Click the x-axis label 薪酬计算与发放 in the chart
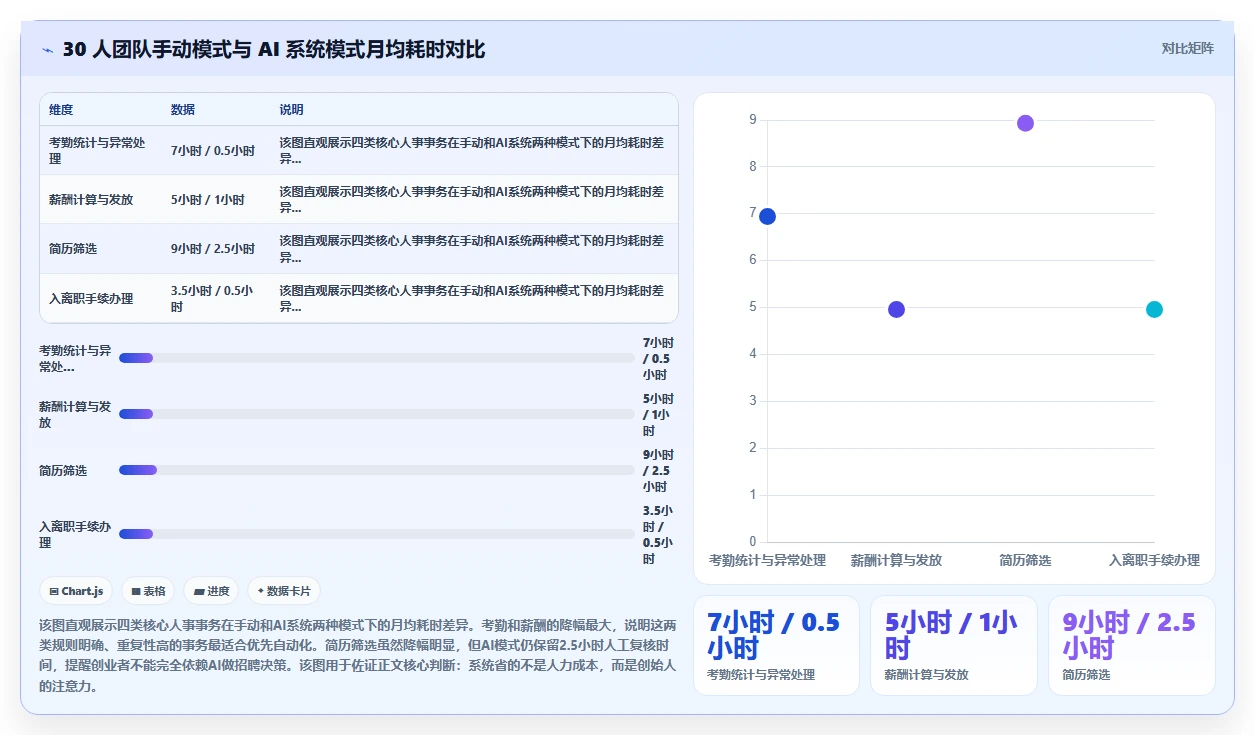Screen dimensions: 1255x735 click(896, 560)
